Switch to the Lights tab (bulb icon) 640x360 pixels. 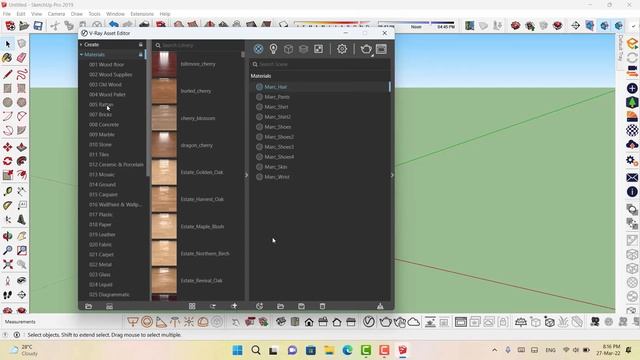[273, 49]
